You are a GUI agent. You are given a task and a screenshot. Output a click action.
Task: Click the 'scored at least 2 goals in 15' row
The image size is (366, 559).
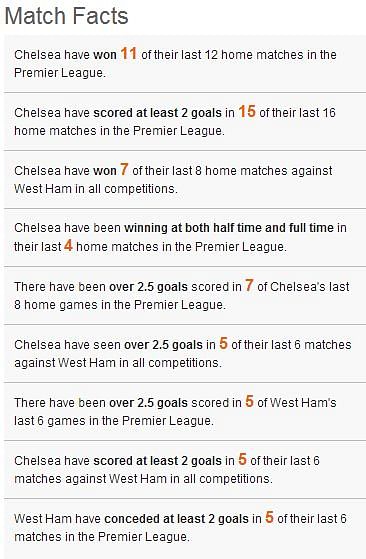[x=185, y=122]
